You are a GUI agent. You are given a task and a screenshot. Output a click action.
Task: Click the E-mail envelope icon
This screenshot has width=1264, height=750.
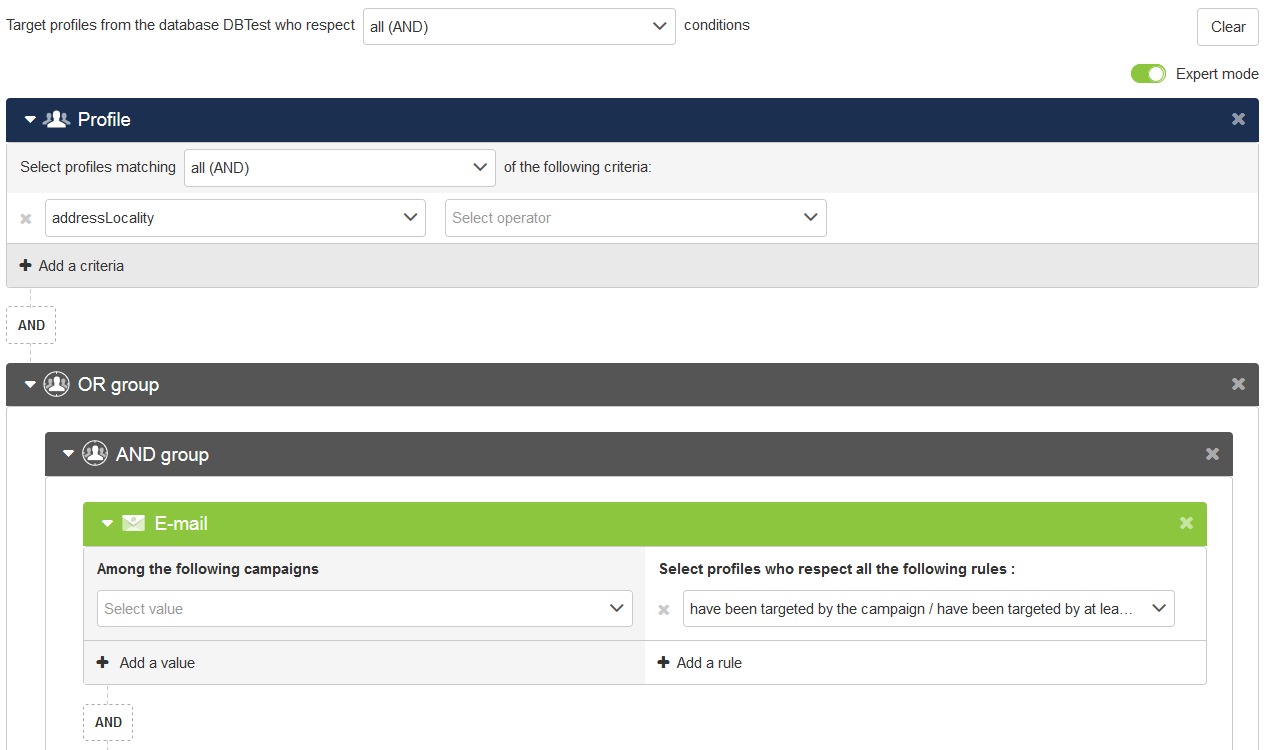(133, 523)
